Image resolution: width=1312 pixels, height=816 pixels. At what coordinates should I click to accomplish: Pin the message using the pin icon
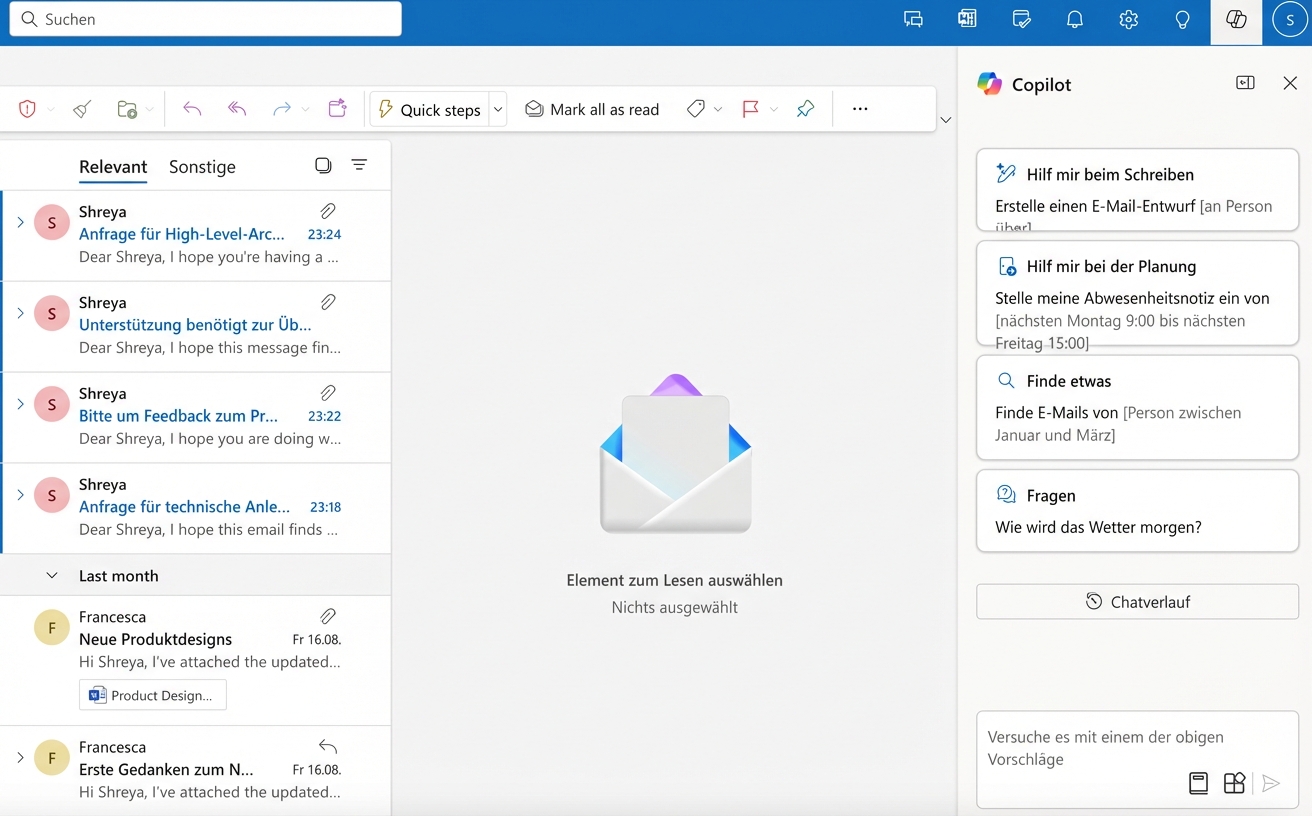coord(805,109)
